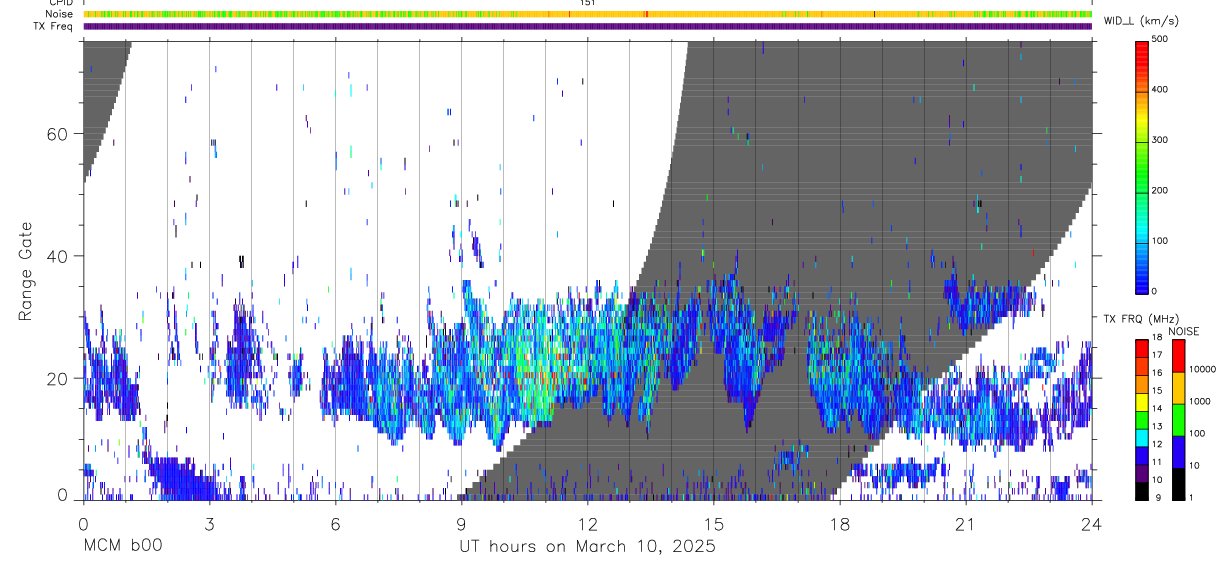Pick the black 9 MHz TX FRQ swatch

(x=1142, y=491)
